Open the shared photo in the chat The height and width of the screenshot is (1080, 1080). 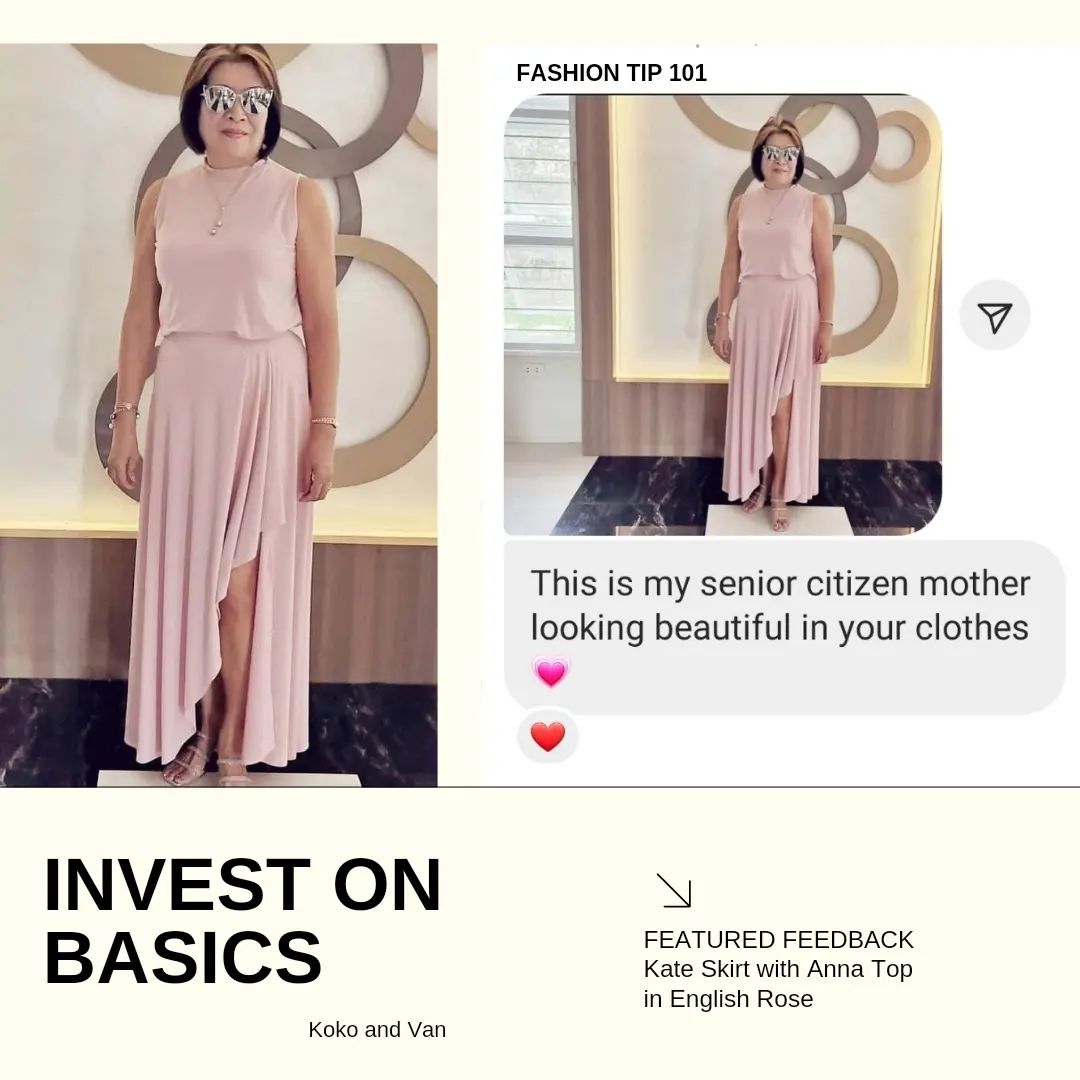click(x=722, y=315)
